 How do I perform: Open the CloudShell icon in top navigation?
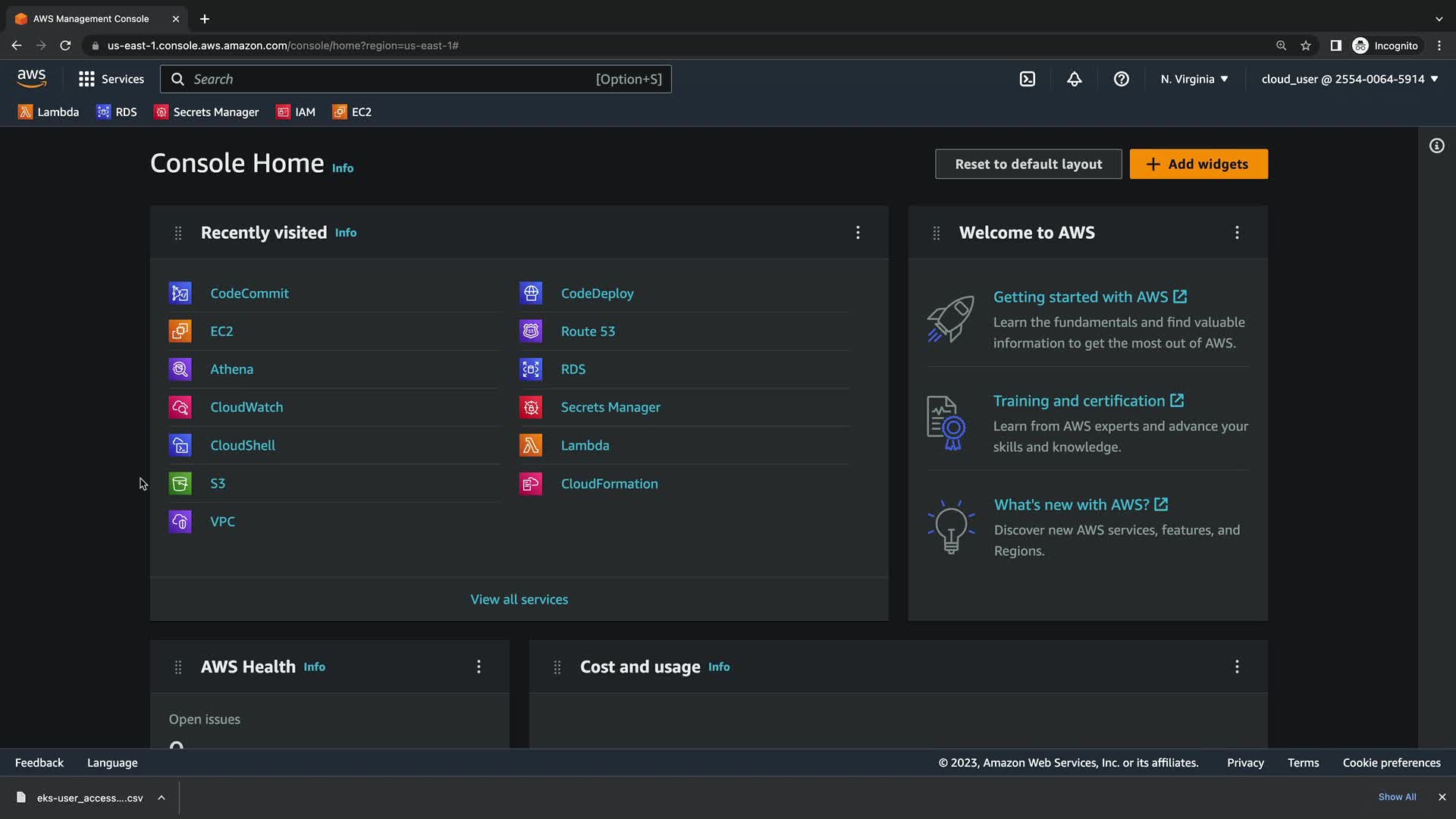(x=1027, y=79)
